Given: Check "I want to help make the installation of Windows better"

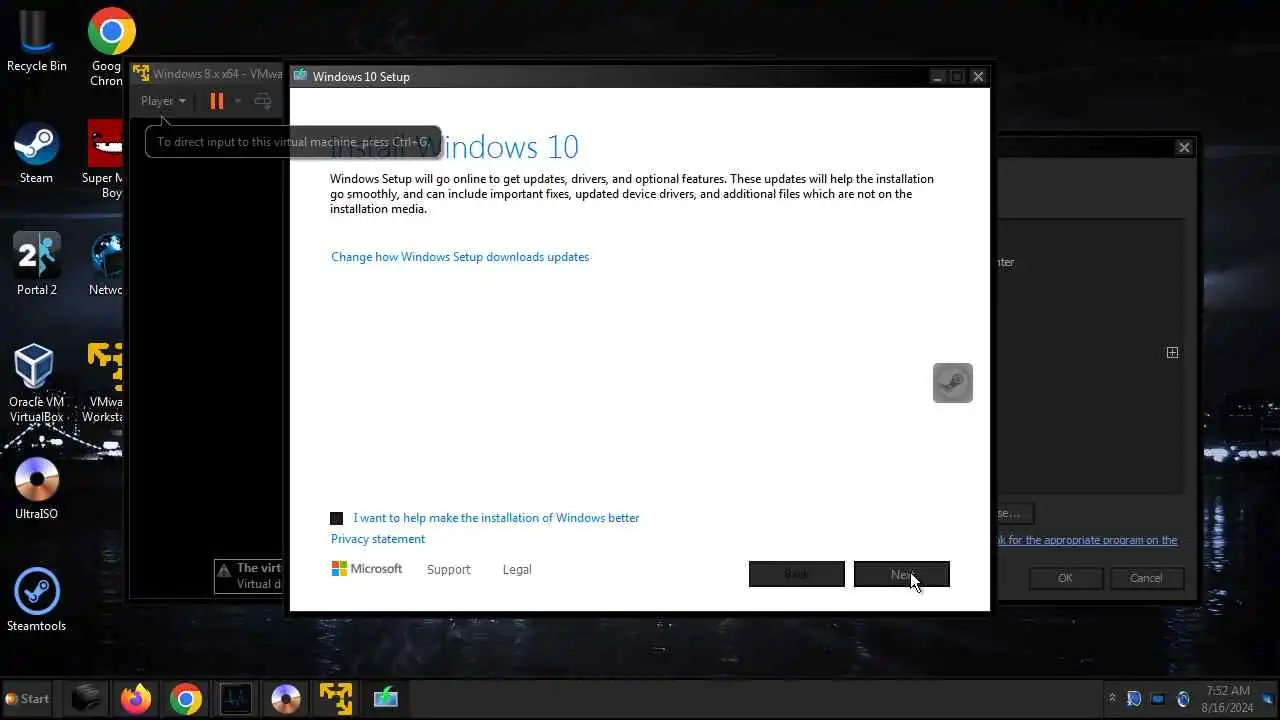Looking at the screenshot, I should click(x=337, y=518).
